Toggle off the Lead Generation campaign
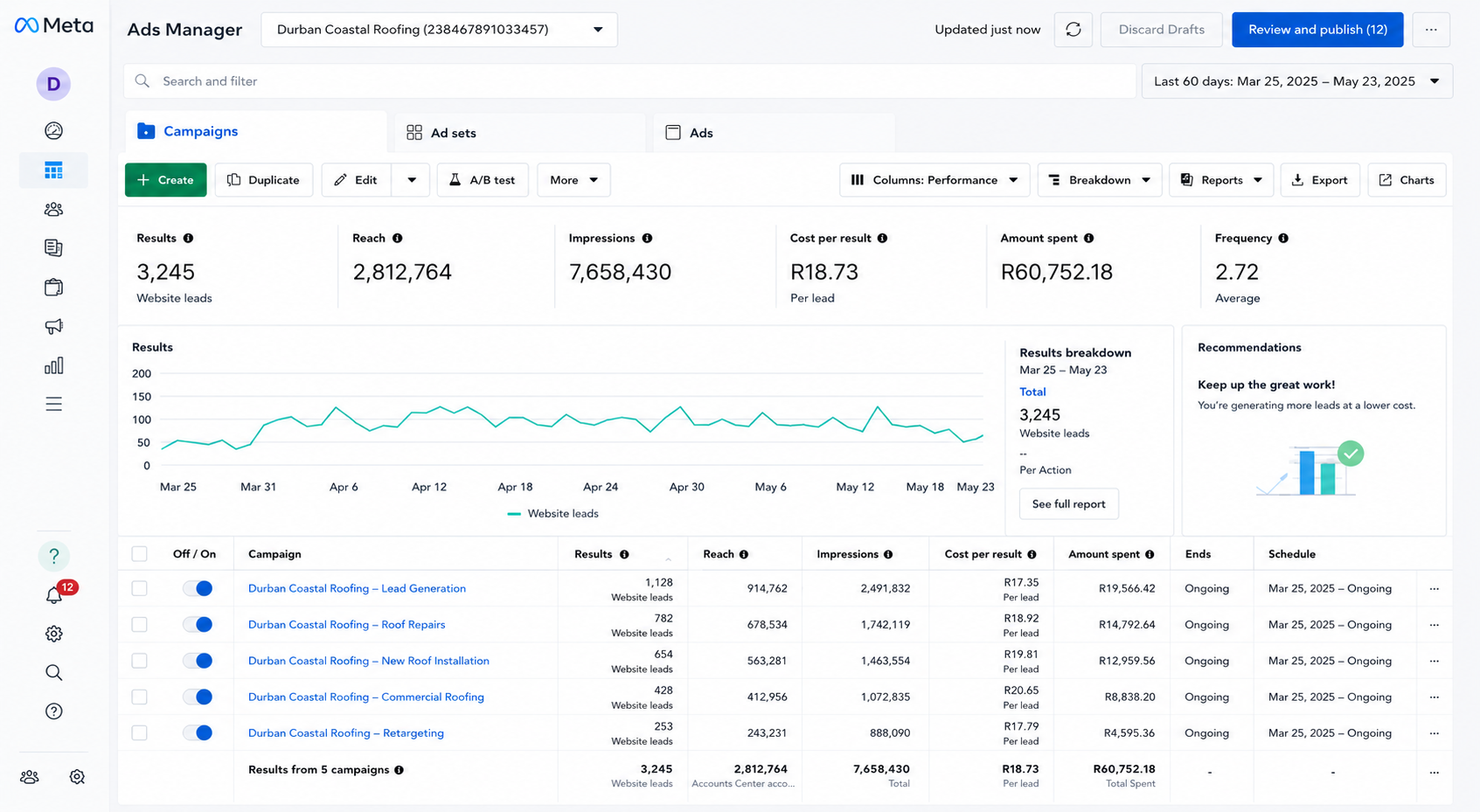1480x812 pixels. (x=198, y=589)
